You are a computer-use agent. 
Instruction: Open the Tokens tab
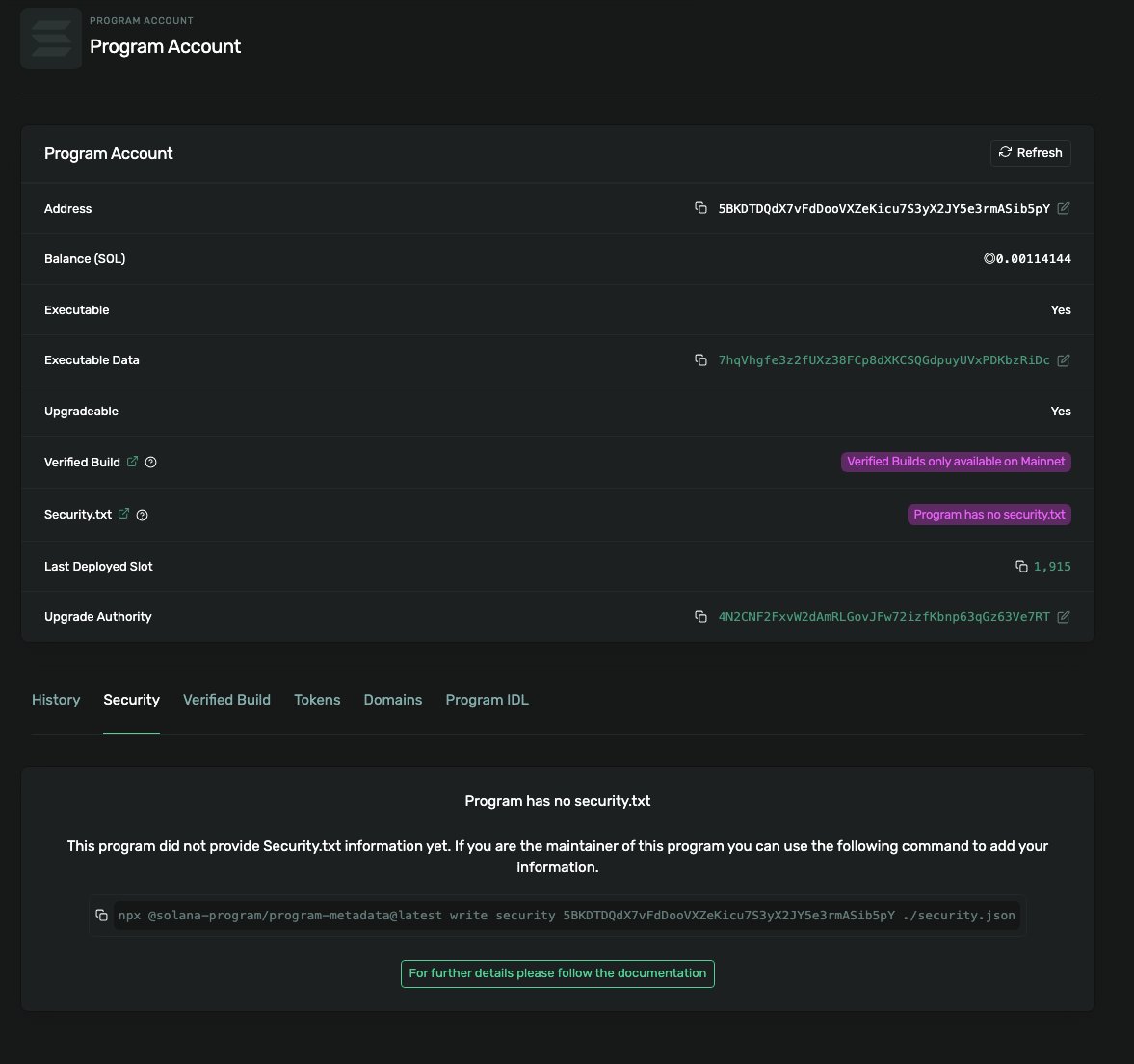[x=317, y=700]
